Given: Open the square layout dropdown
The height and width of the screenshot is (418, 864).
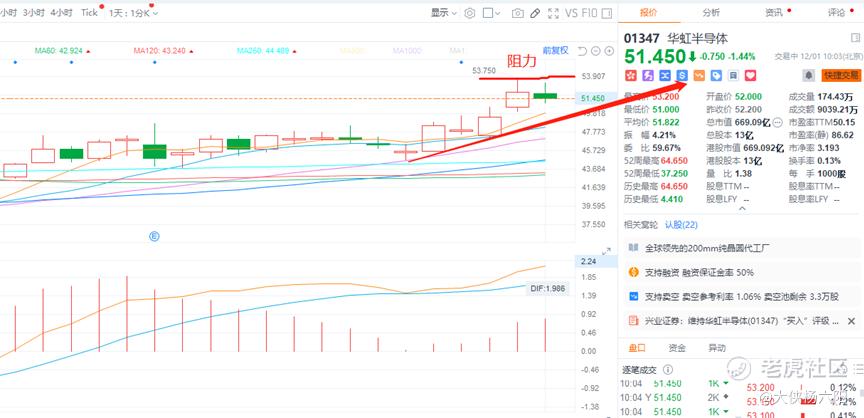Looking at the screenshot, I should click(492, 13).
